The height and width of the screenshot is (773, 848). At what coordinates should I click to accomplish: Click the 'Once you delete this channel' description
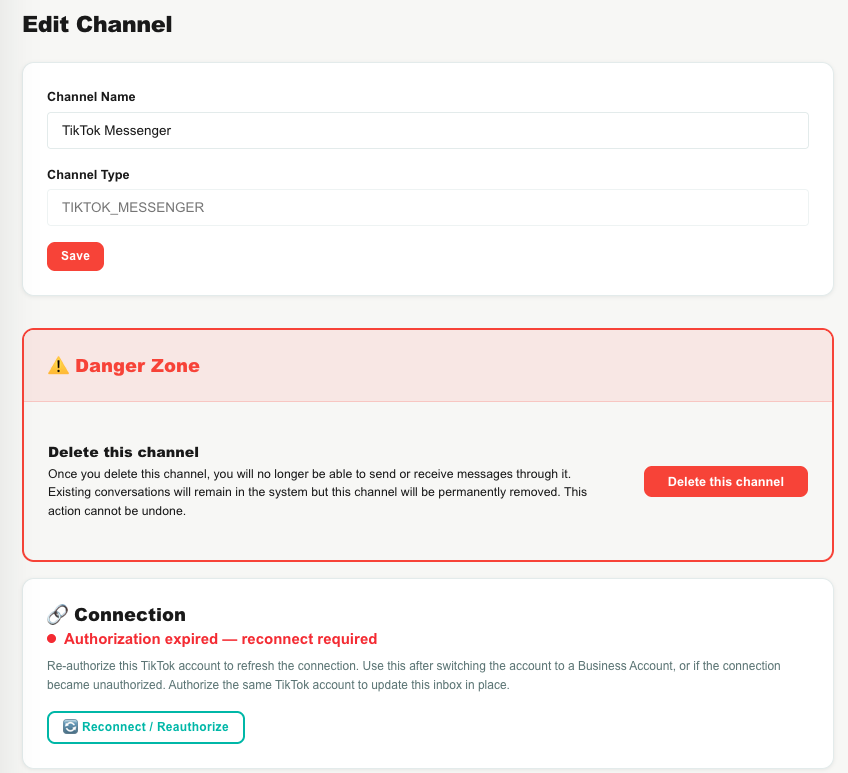(317, 492)
